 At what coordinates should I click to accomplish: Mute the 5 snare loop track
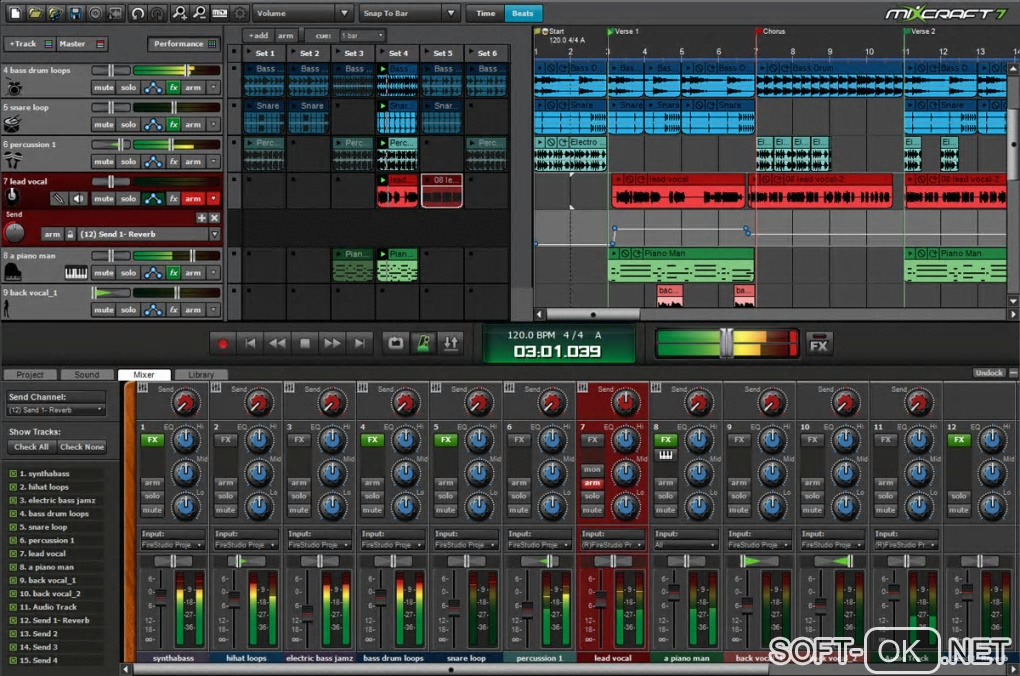[x=103, y=125]
